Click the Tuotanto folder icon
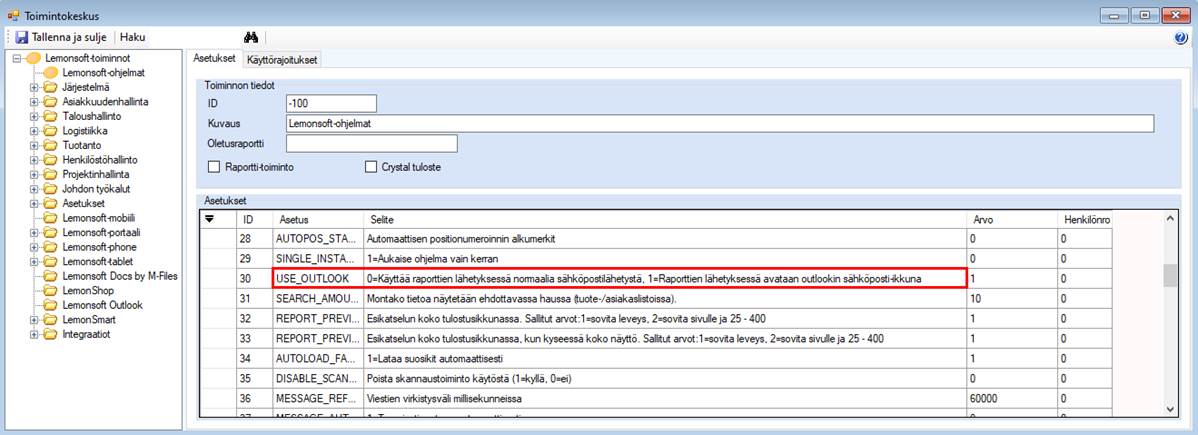 (50, 145)
